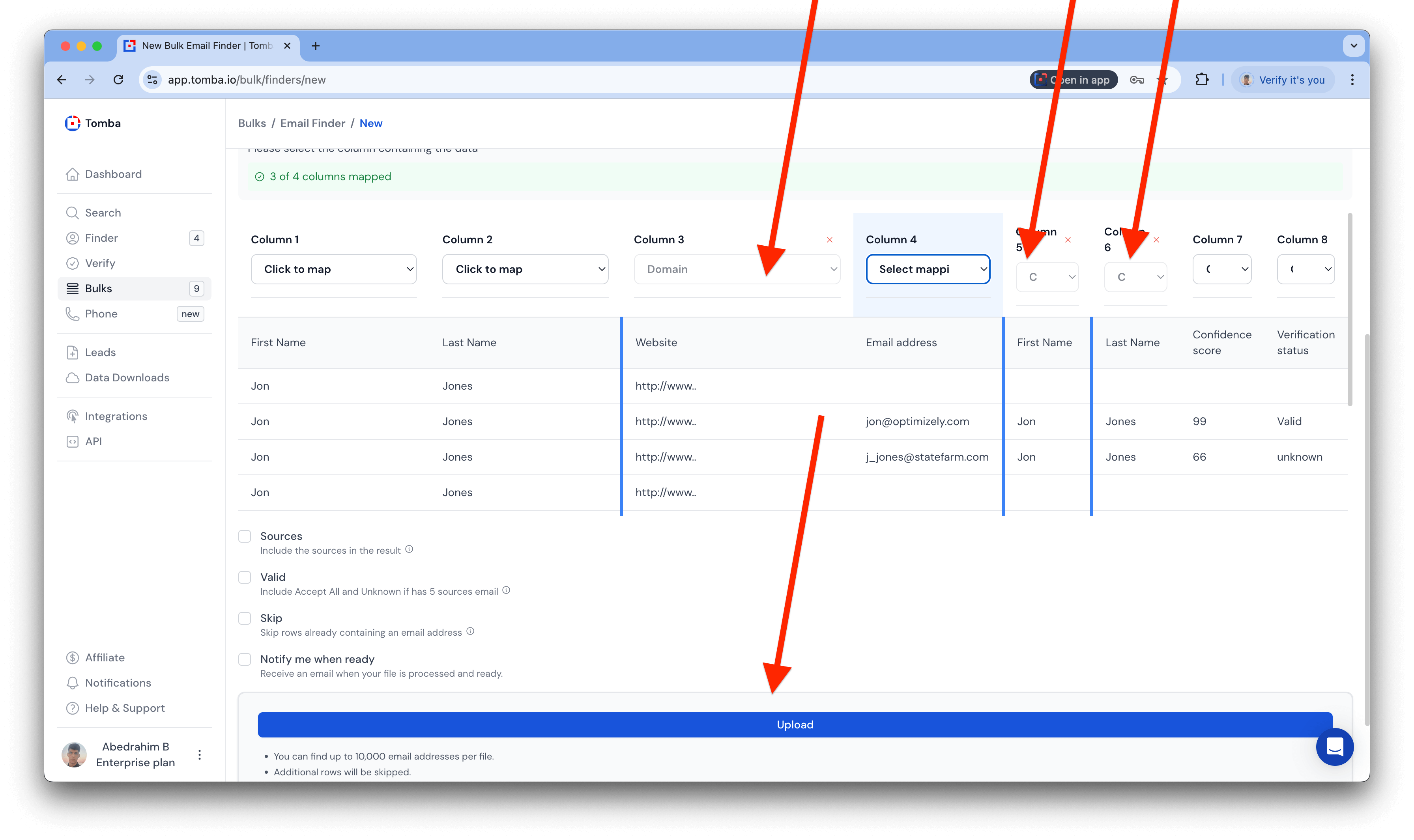The width and height of the screenshot is (1414, 840).
Task: Click the Valid option info icon
Action: point(506,590)
